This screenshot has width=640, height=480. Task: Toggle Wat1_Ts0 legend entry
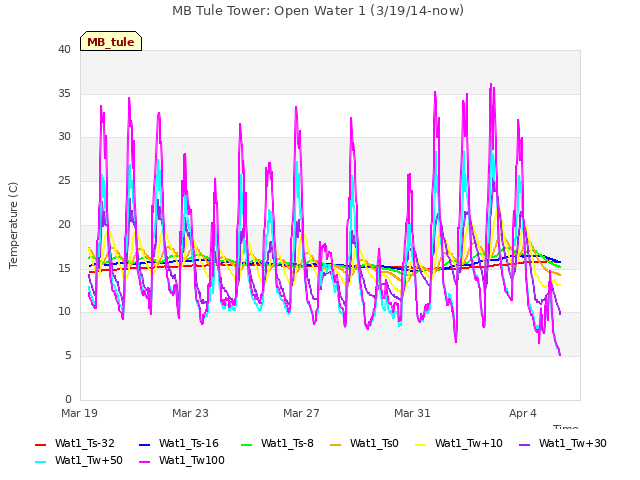tap(364, 443)
